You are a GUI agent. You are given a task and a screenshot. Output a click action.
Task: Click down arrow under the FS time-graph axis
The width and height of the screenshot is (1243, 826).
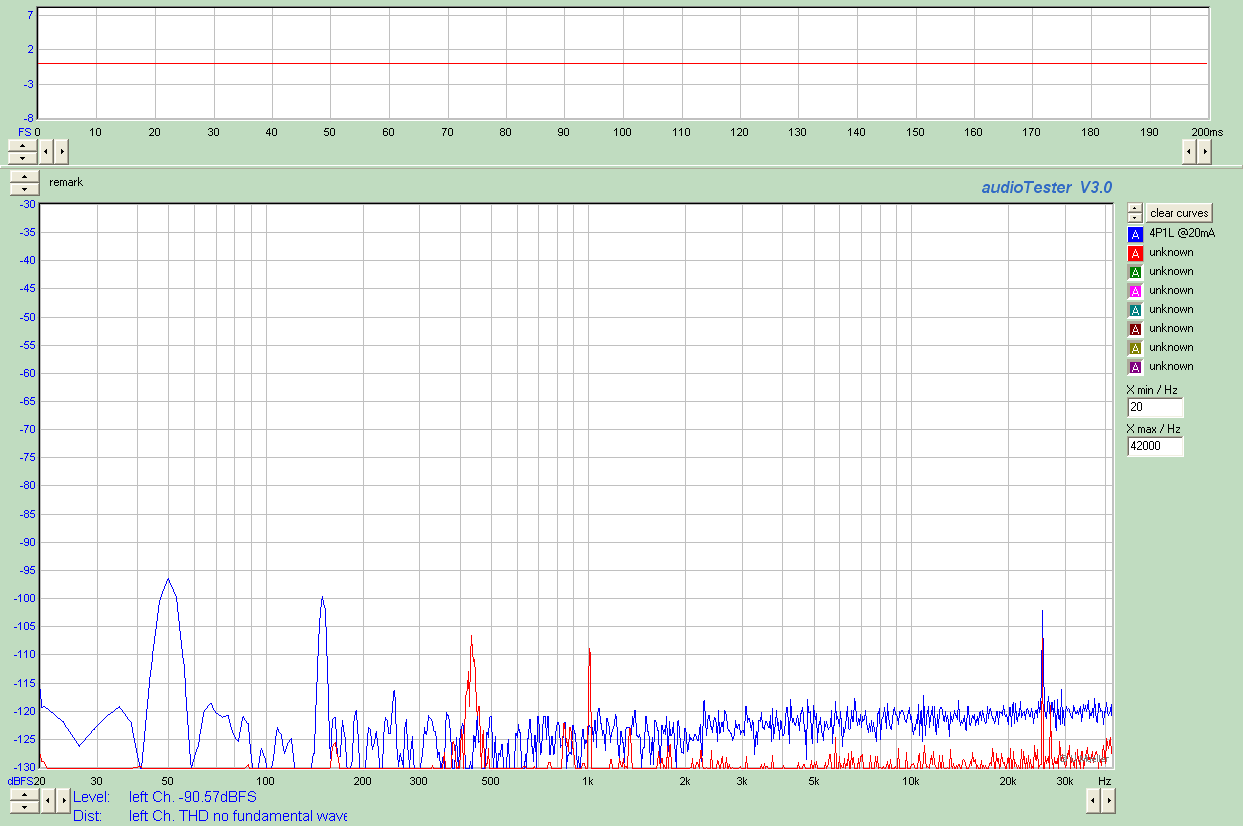click(22, 158)
